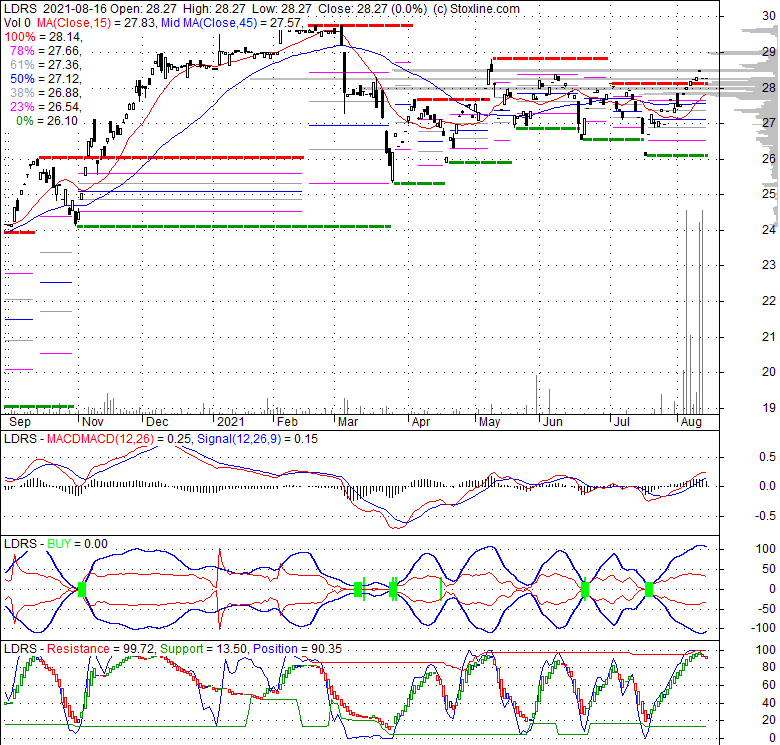Viewport: 780px width, 745px height.
Task: Click the LDRS - BUY = 0.00 label
Action: pos(56,544)
